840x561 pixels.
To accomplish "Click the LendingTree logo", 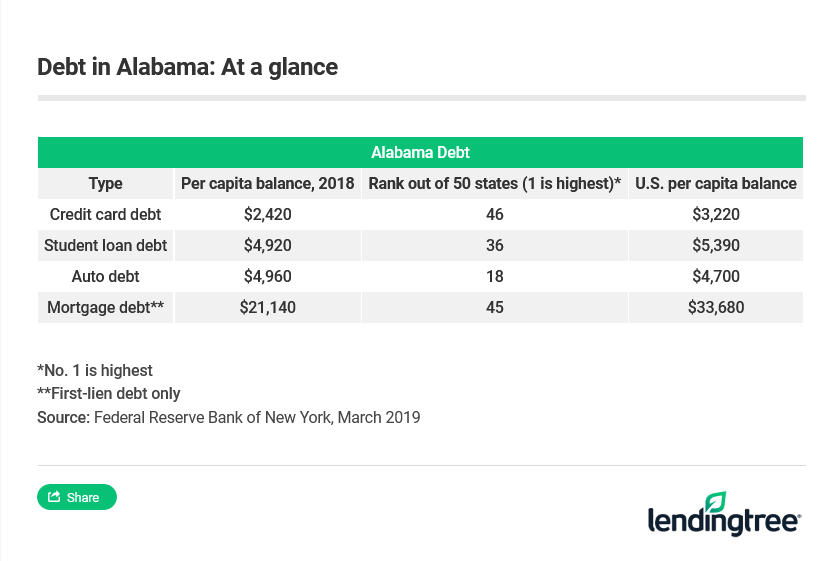I will coord(724,513).
